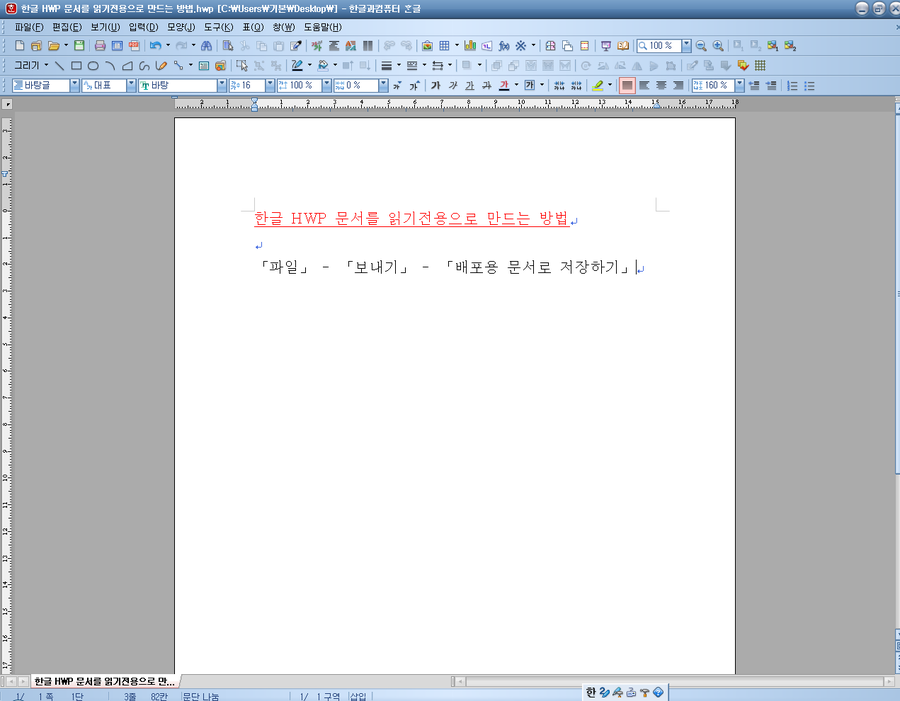Image resolution: width=900 pixels, height=701 pixels.
Task: Increase paragraph left indent
Action: [x=771, y=86]
